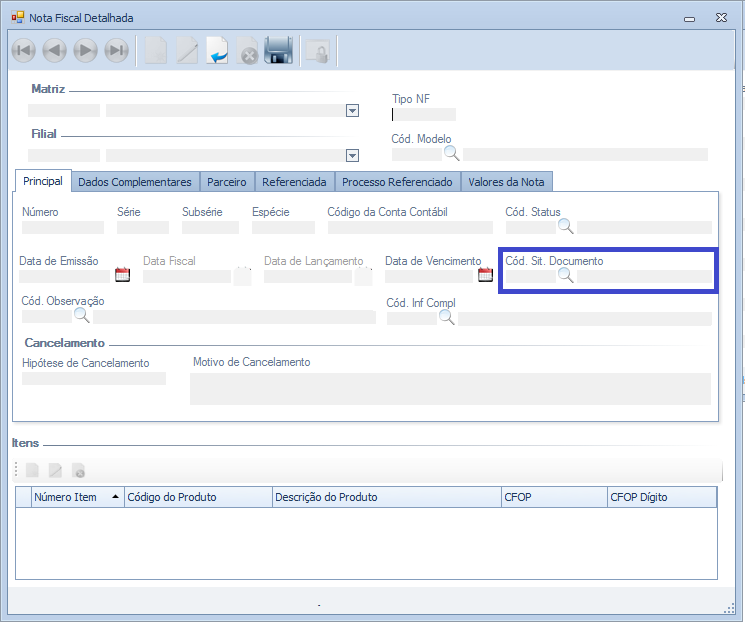Click the Save floppy disk icon
The width and height of the screenshot is (745, 622).
278,51
